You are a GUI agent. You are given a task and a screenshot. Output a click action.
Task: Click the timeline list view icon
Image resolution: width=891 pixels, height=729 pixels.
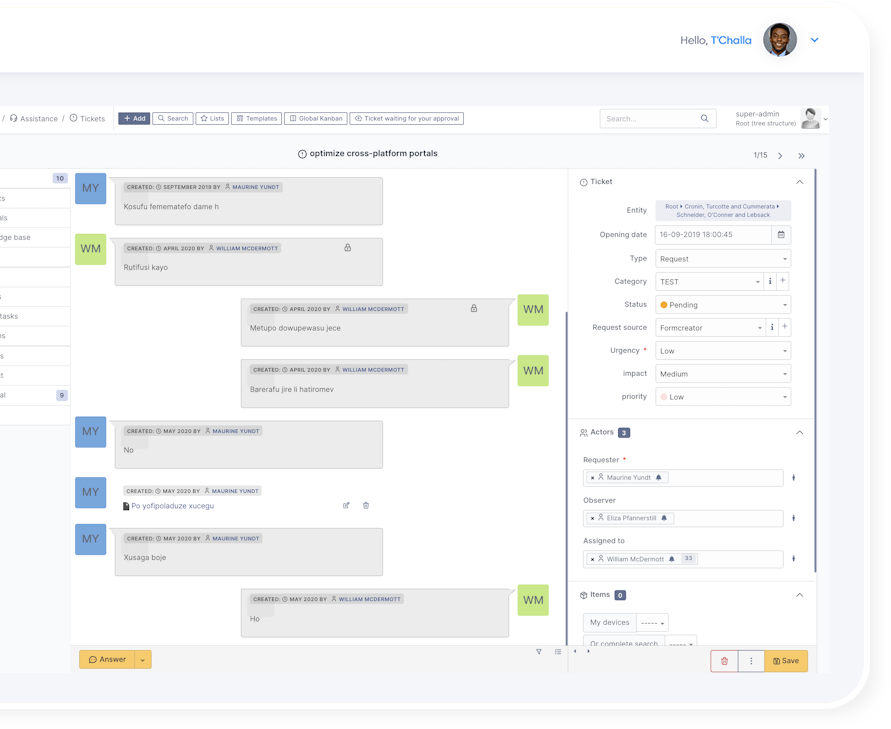coord(558,652)
